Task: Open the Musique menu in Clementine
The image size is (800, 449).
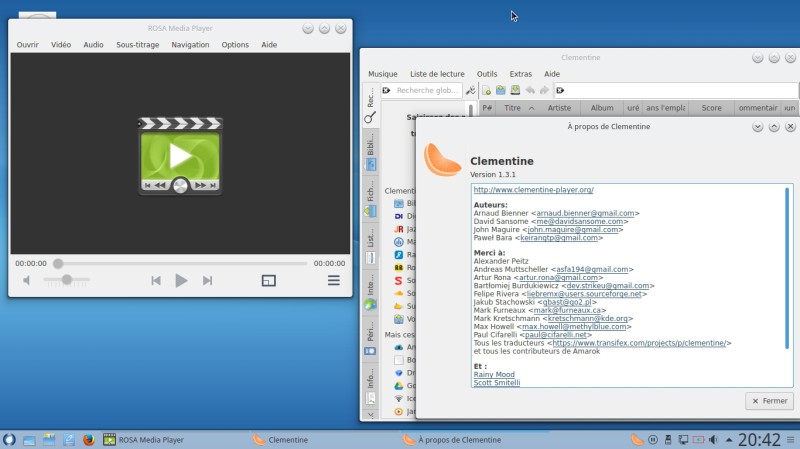Action: pos(383,74)
